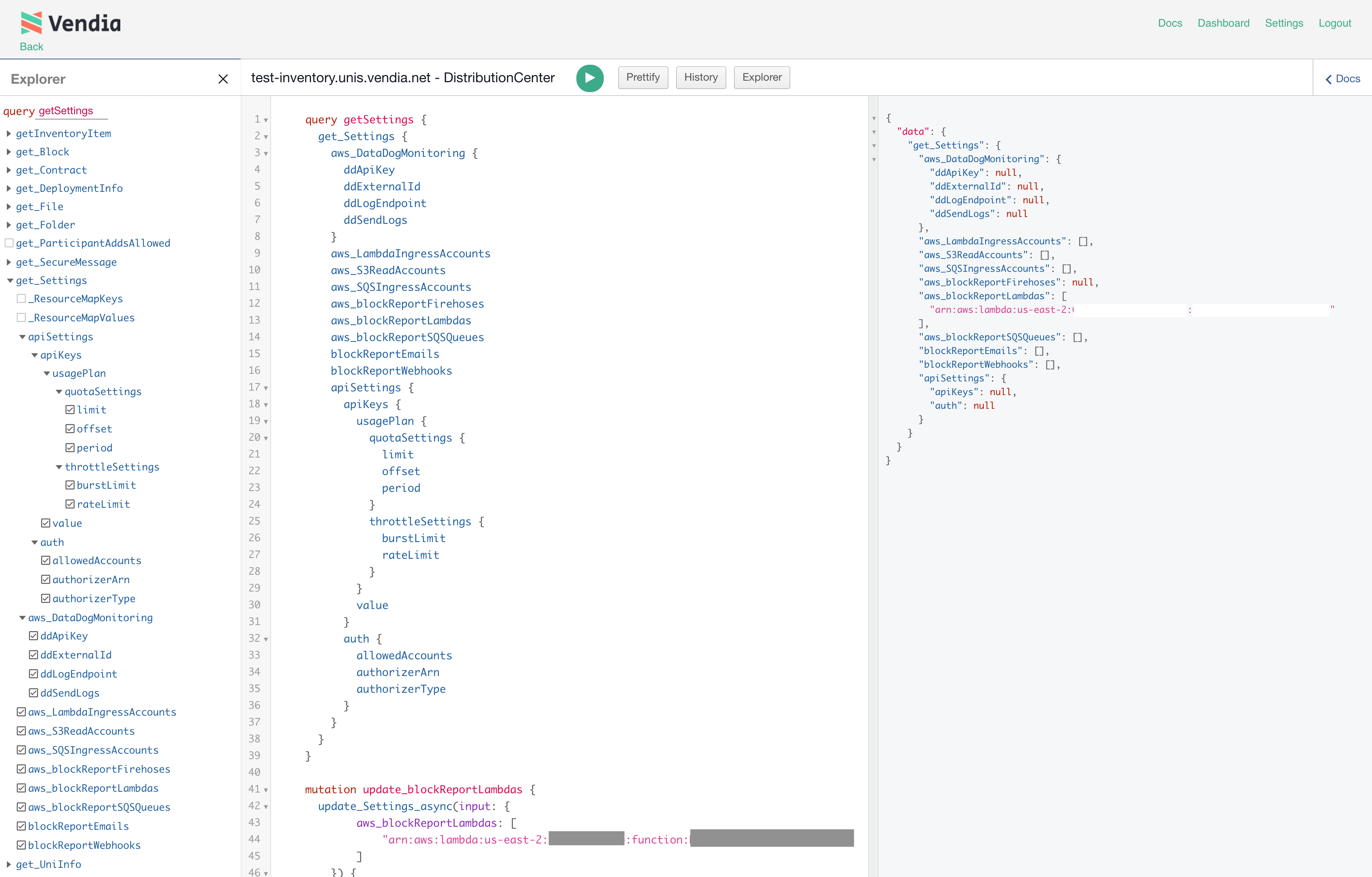1372x877 pixels.
Task: Uncheck the value field checkbox
Action: [46, 523]
